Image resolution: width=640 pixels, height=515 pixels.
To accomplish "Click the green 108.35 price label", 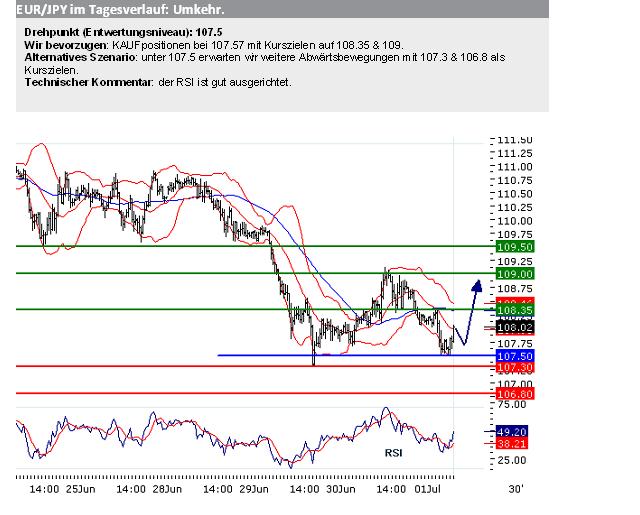I will pyautogui.click(x=515, y=310).
